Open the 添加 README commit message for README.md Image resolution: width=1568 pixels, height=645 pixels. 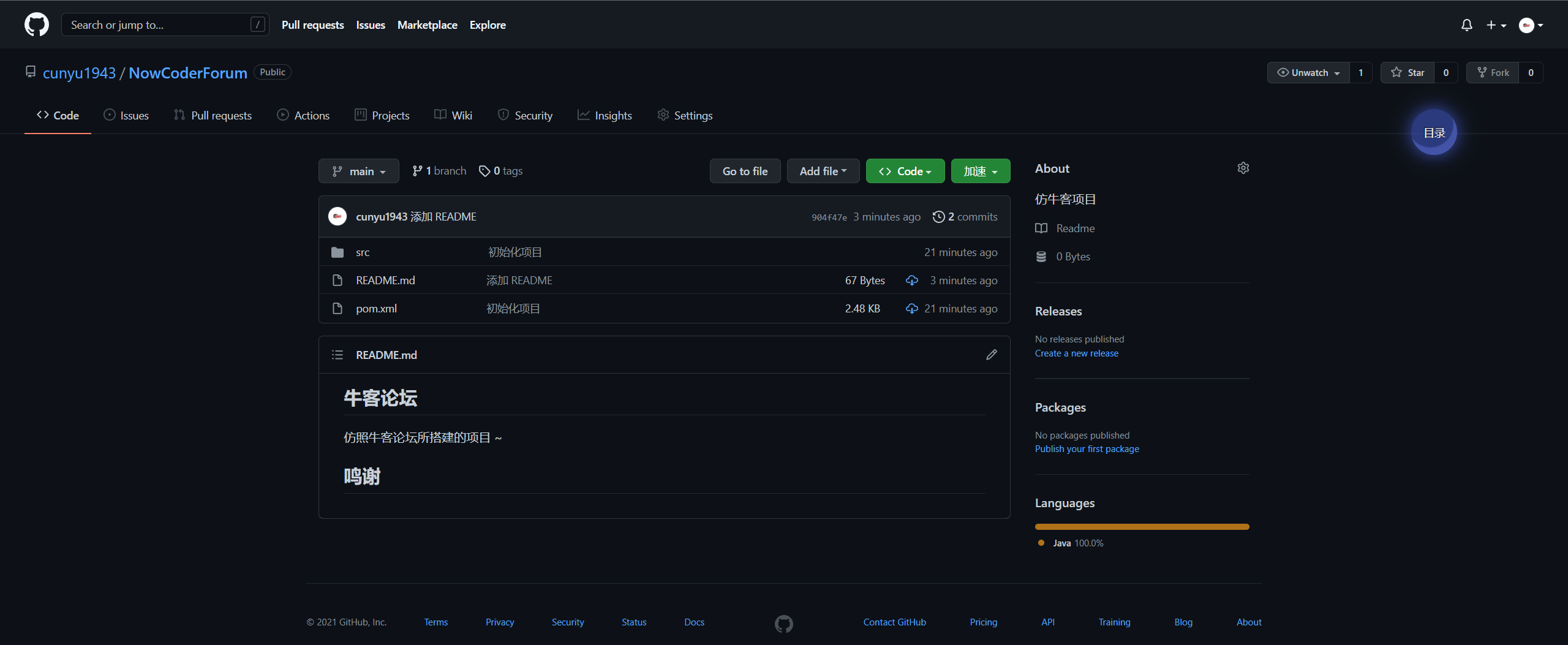coord(519,281)
